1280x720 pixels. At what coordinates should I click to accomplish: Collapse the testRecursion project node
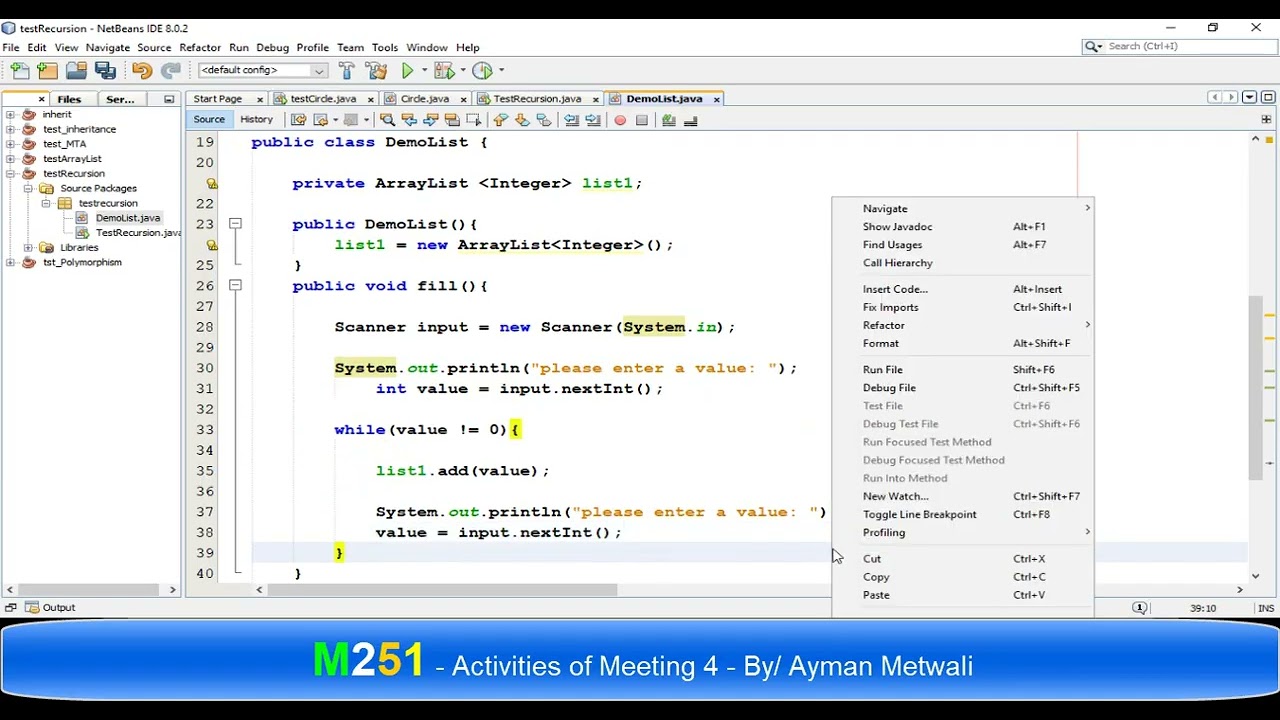(10, 173)
